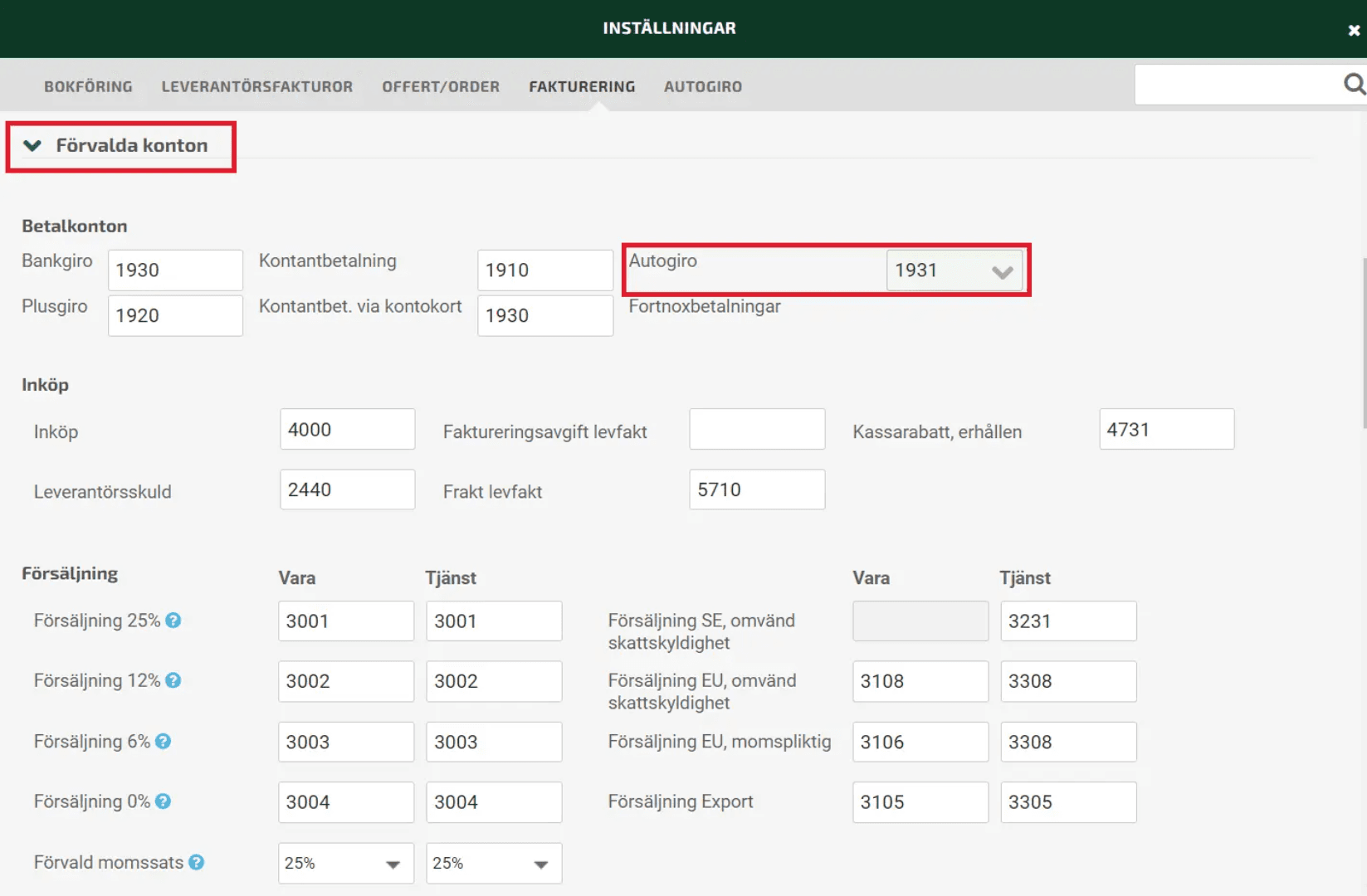Image resolution: width=1367 pixels, height=896 pixels.
Task: Select the Fakturering tab
Action: (x=582, y=86)
